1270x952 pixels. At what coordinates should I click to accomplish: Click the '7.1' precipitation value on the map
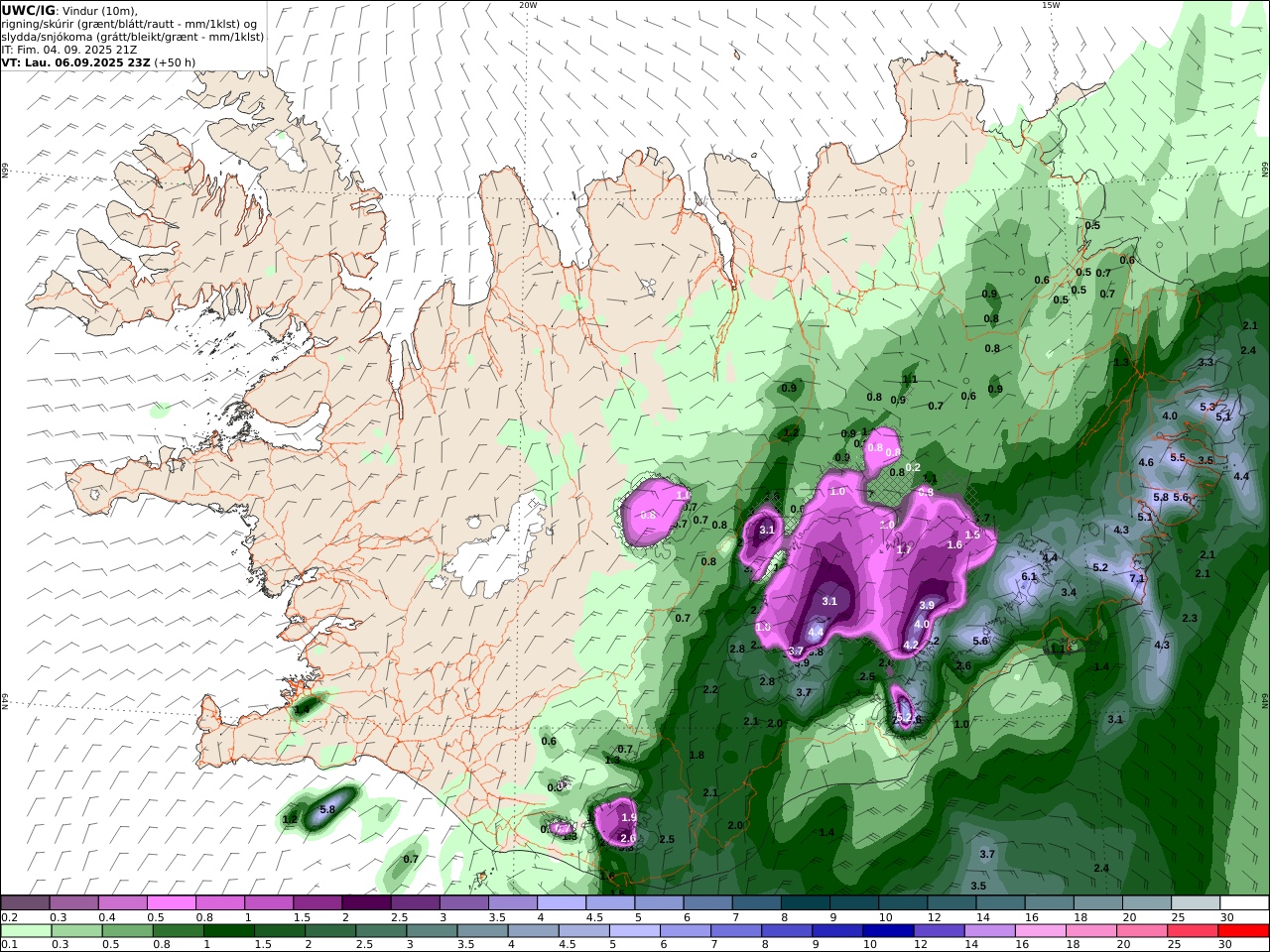[1137, 578]
